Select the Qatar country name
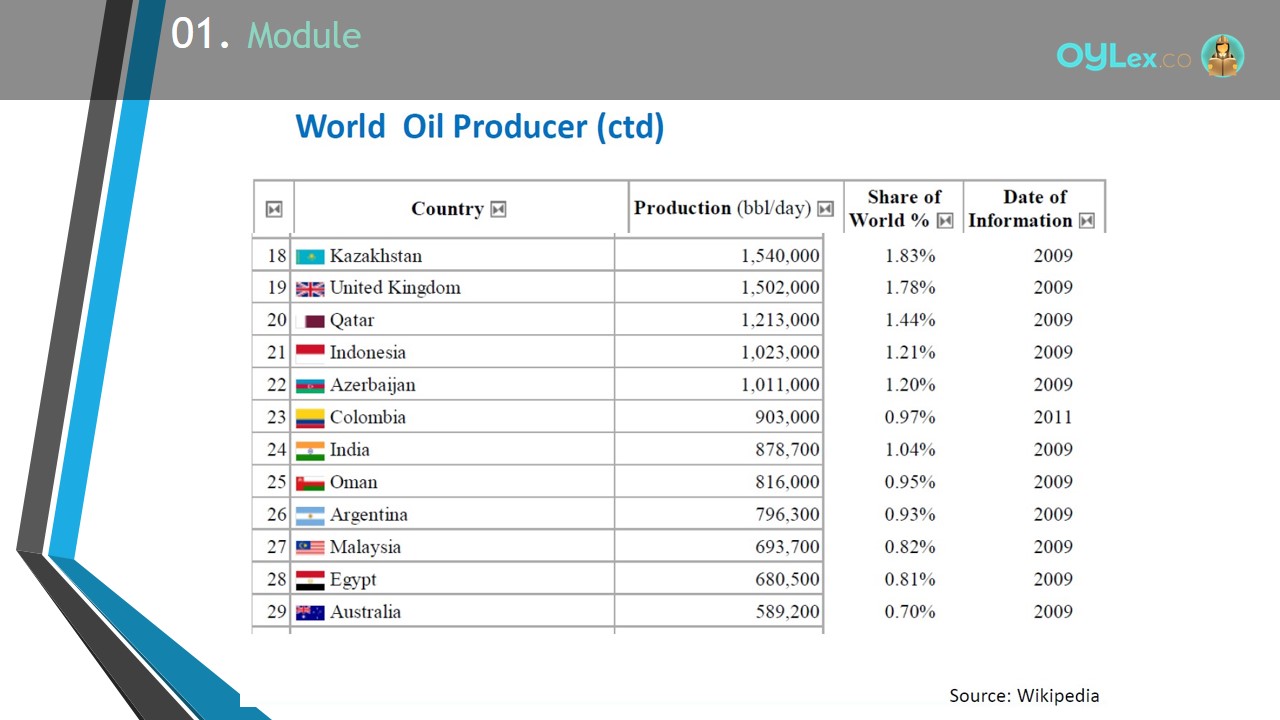This screenshot has width=1280, height=720. (x=352, y=321)
